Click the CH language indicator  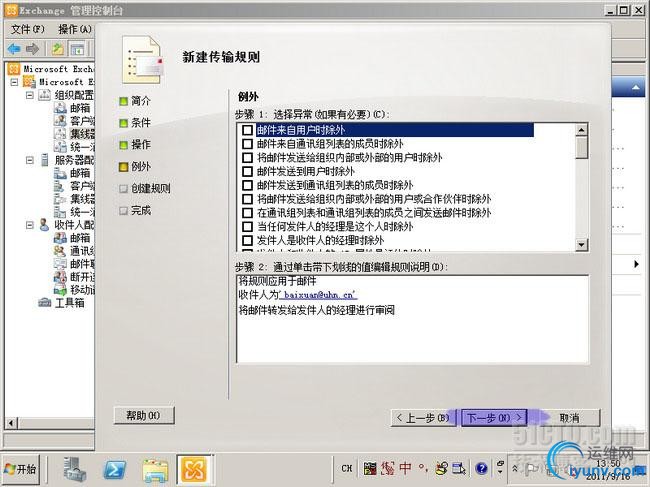click(x=347, y=468)
